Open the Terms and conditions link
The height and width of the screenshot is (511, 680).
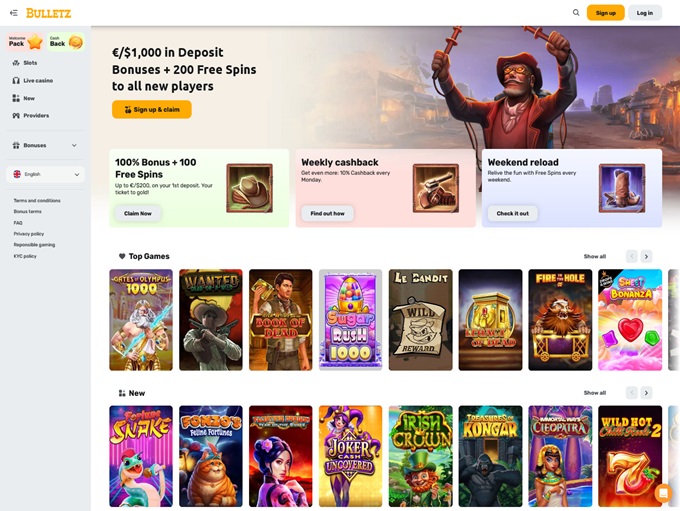[37, 200]
